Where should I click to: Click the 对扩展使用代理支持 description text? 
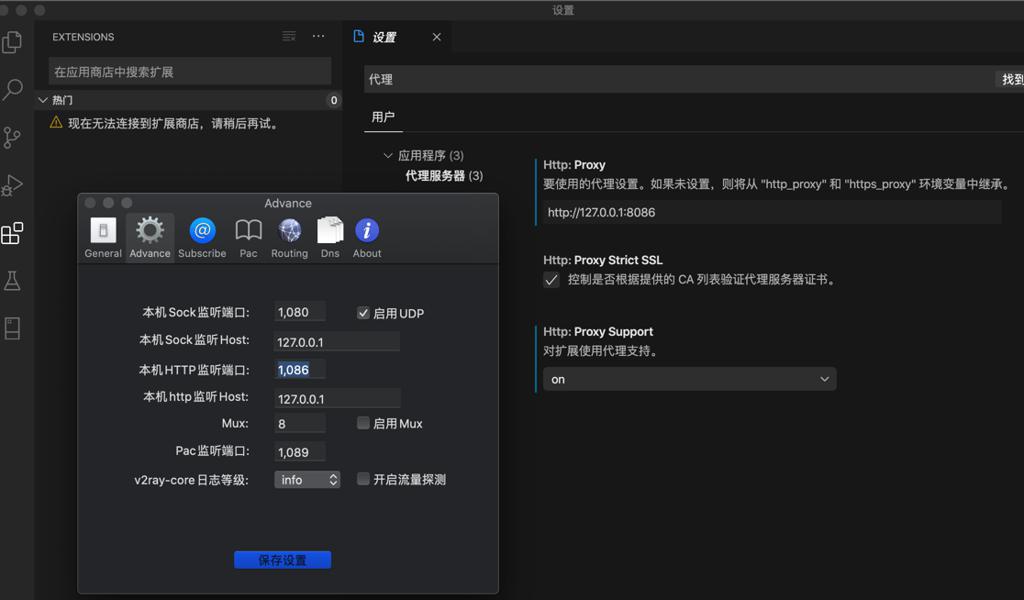click(x=602, y=351)
